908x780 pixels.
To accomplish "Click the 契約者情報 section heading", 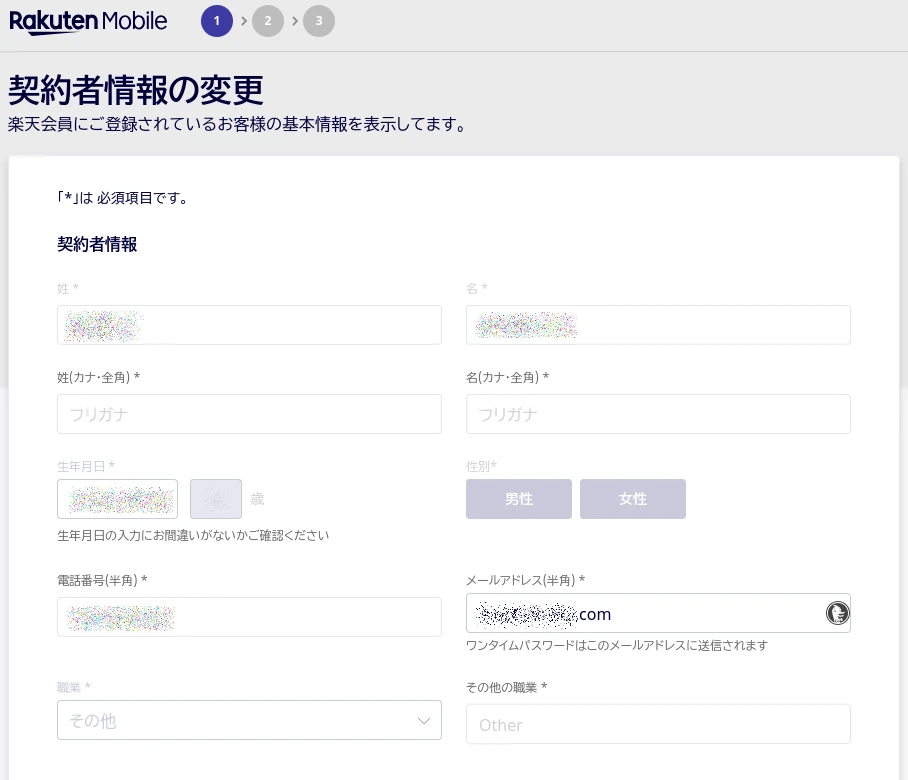I will pyautogui.click(x=97, y=244).
